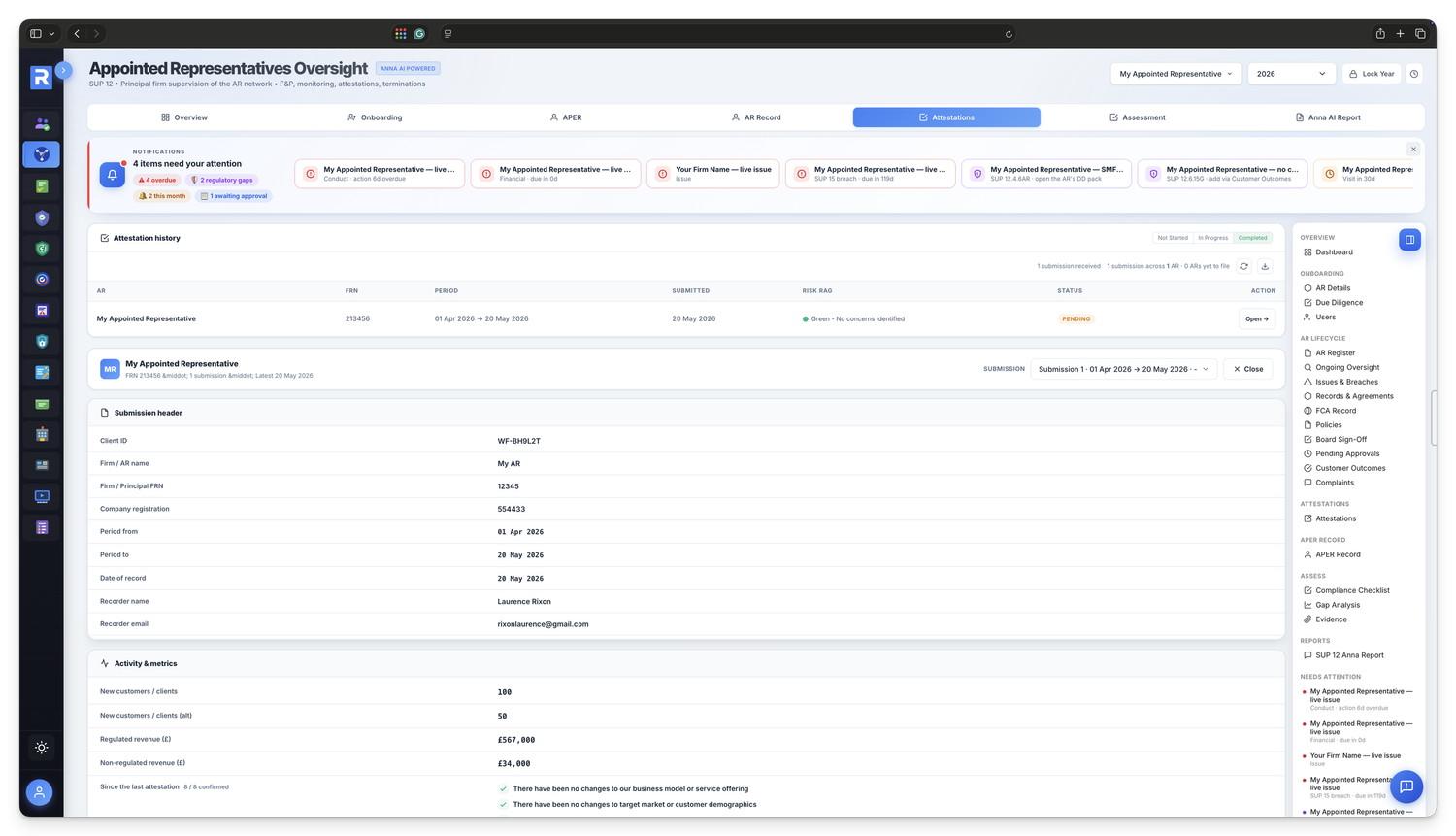Image resolution: width=1456 pixels, height=836 pixels.
Task: Reload the page with the browser refresh icon
Action: 1009,34
